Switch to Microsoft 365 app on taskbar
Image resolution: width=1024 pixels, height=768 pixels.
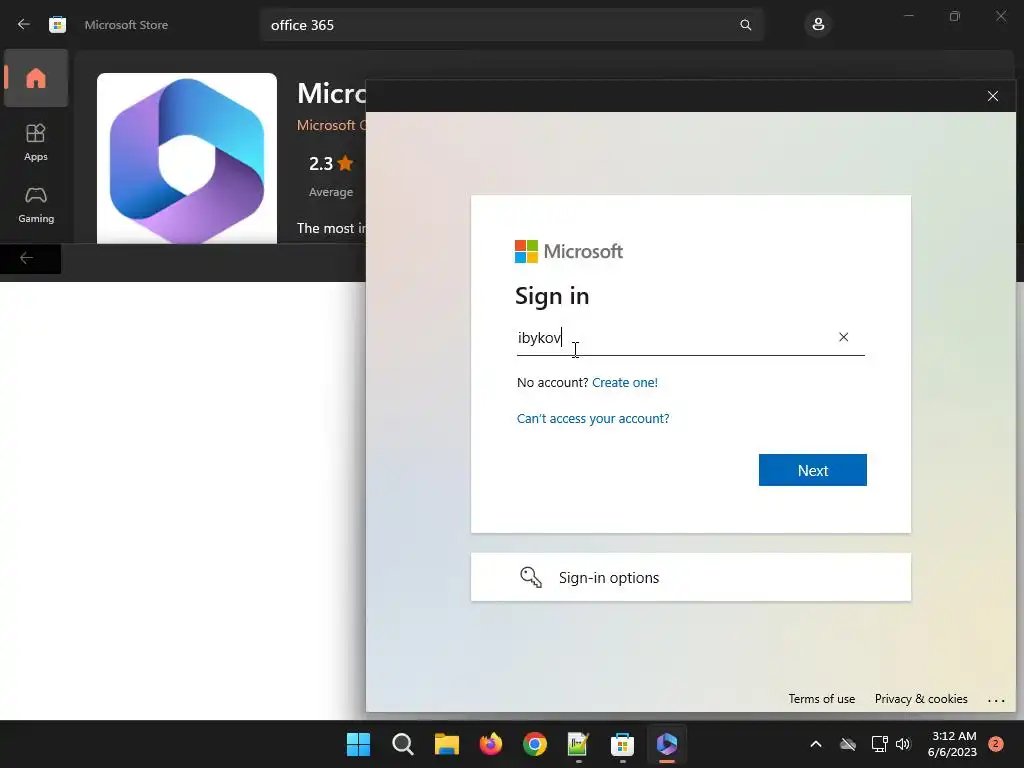667,744
